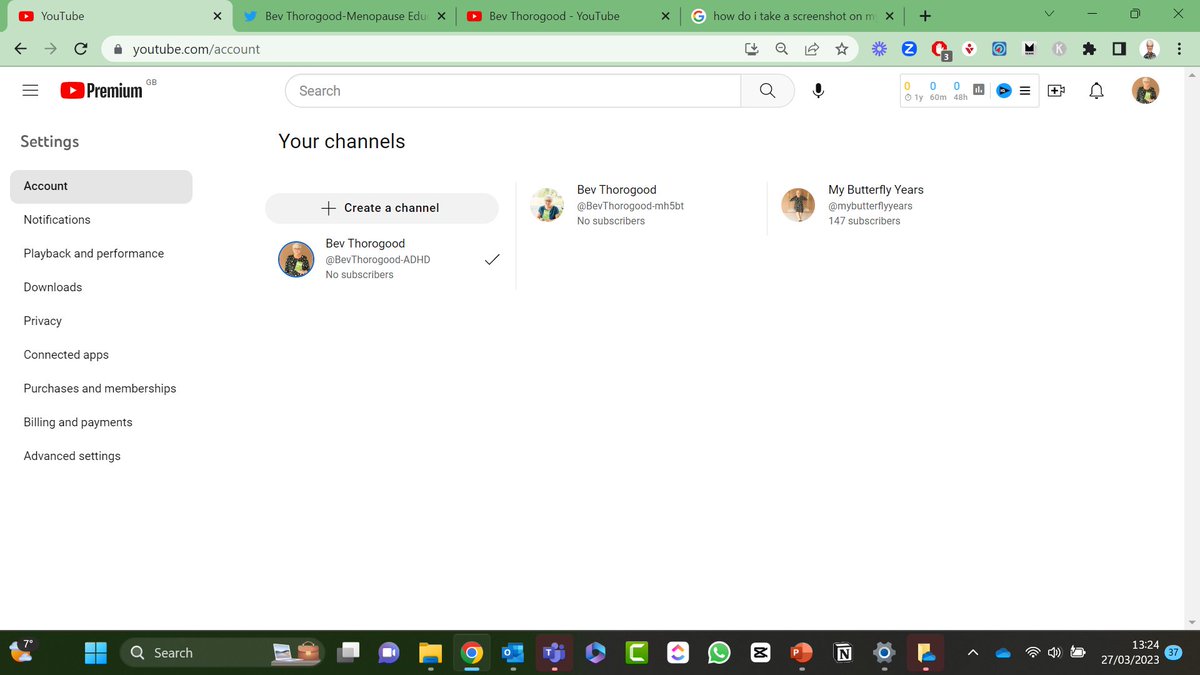The image size is (1200, 675).
Task: Open WhatsApp from the taskbar
Action: pyautogui.click(x=718, y=653)
